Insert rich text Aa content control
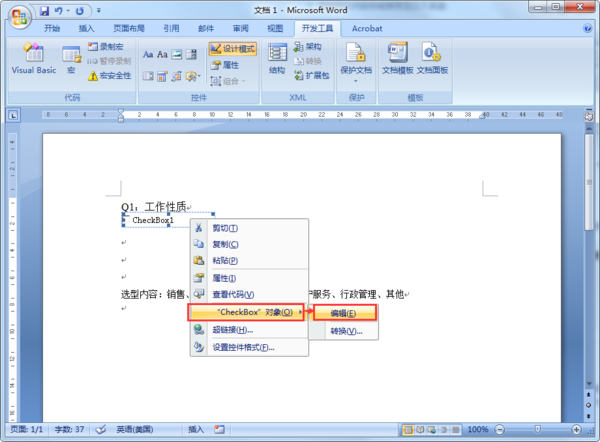The image size is (600, 442). (148, 54)
